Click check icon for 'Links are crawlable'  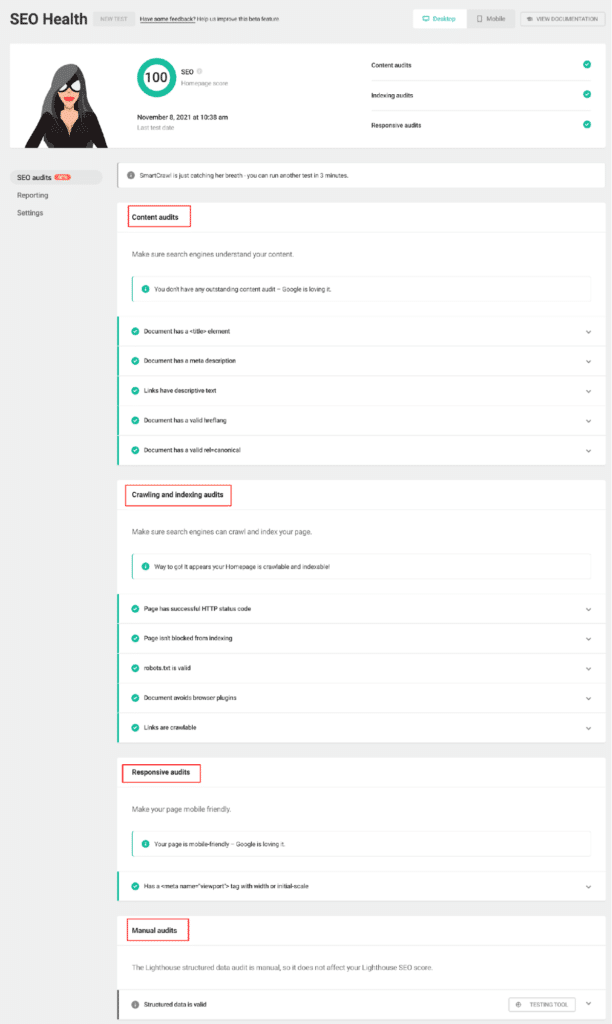click(x=135, y=728)
